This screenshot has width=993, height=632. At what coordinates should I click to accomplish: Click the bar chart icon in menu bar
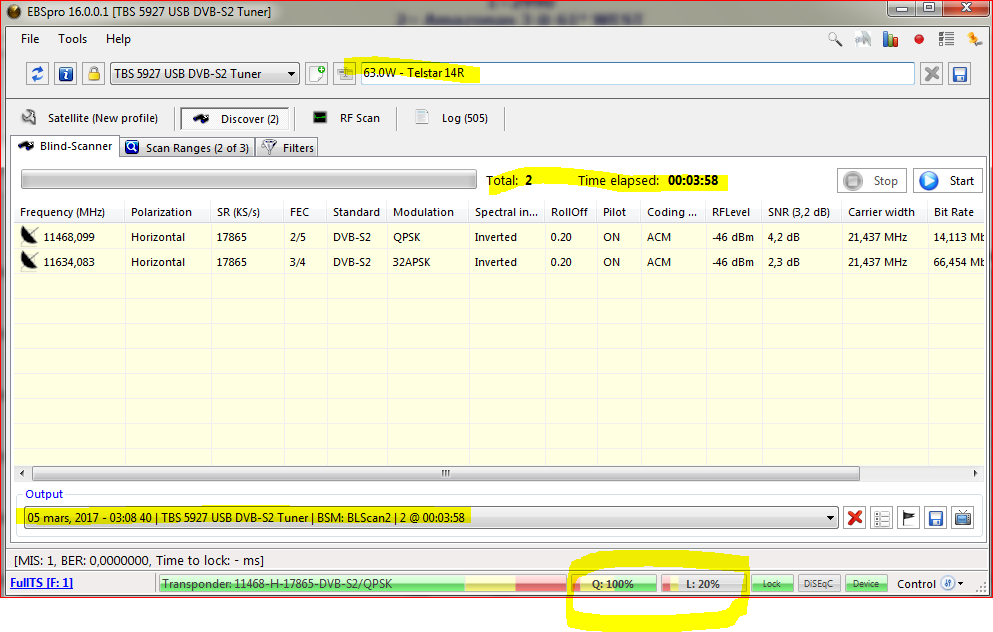pos(890,39)
